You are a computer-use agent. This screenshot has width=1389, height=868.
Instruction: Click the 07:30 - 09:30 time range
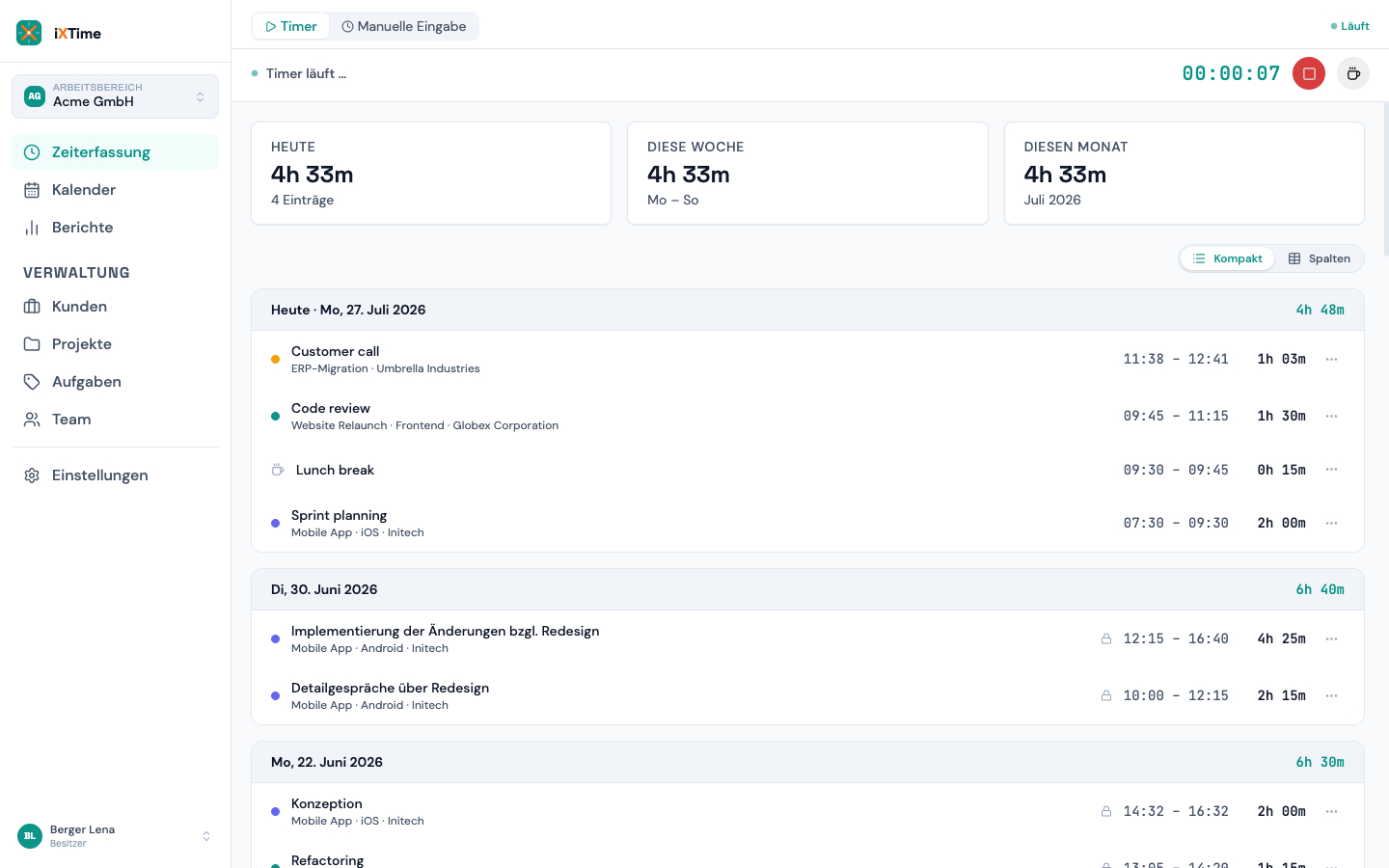click(x=1176, y=524)
